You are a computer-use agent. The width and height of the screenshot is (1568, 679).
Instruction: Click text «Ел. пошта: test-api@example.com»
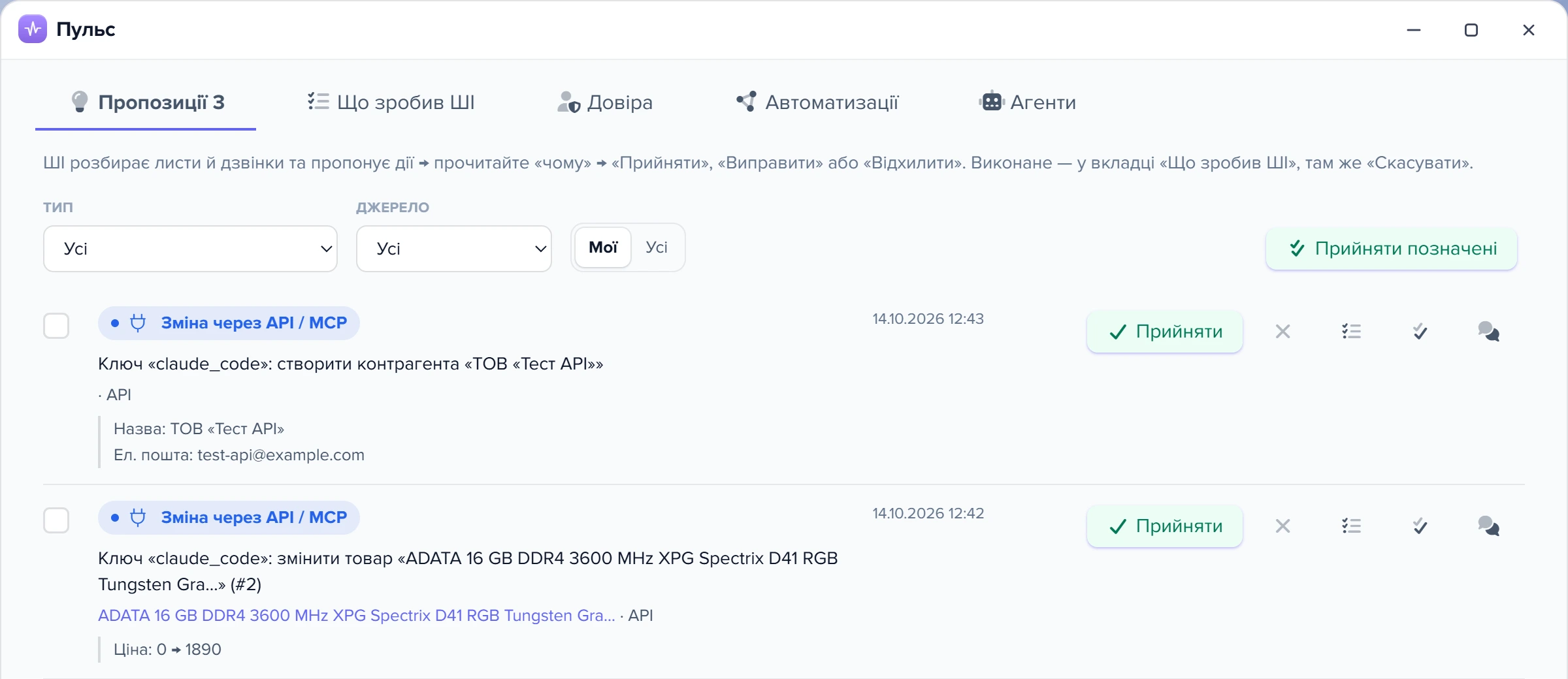[239, 455]
